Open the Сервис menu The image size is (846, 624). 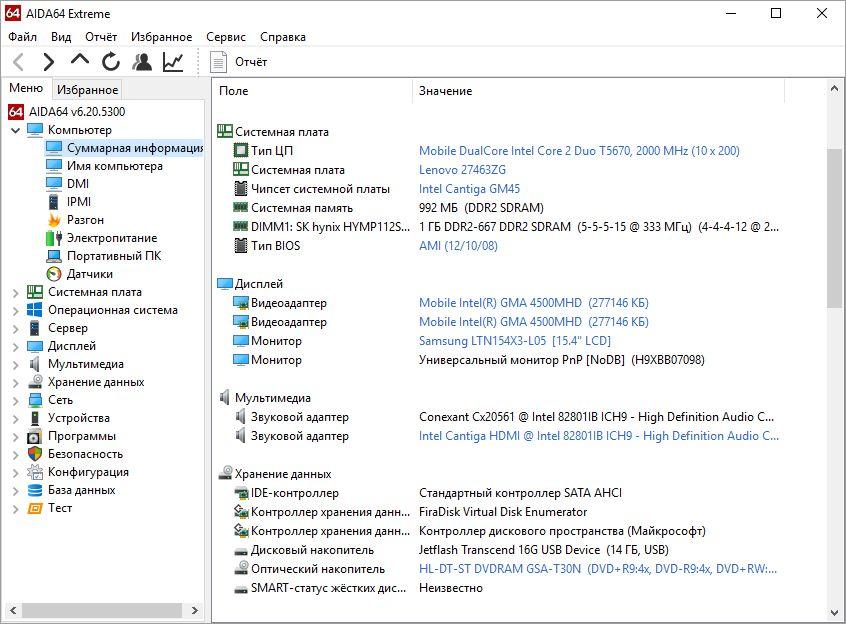[225, 37]
